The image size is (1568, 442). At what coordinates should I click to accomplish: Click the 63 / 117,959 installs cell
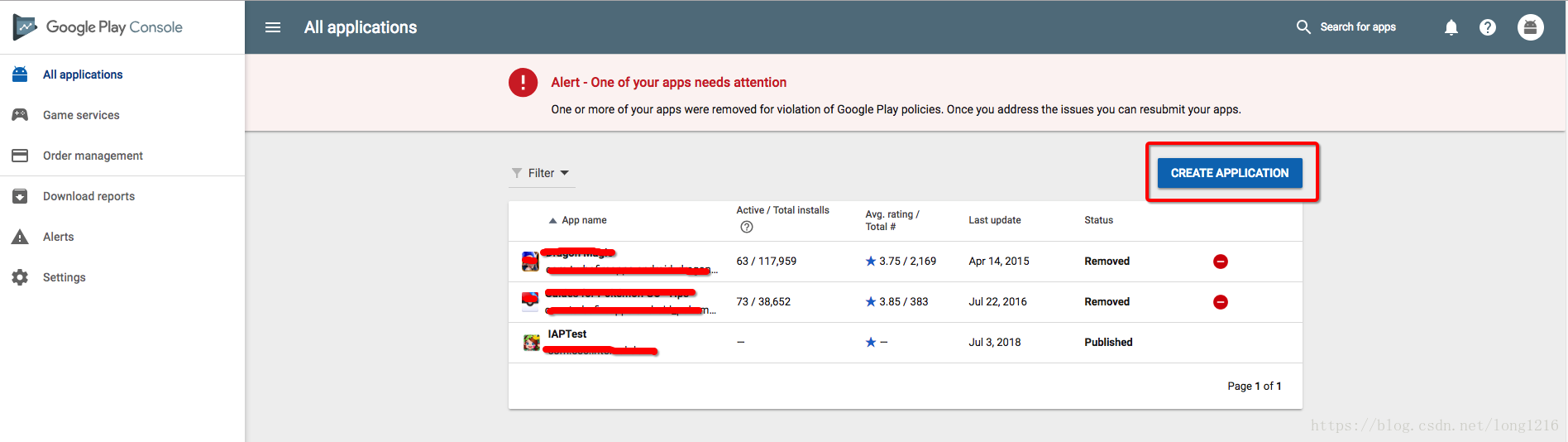pyautogui.click(x=767, y=261)
